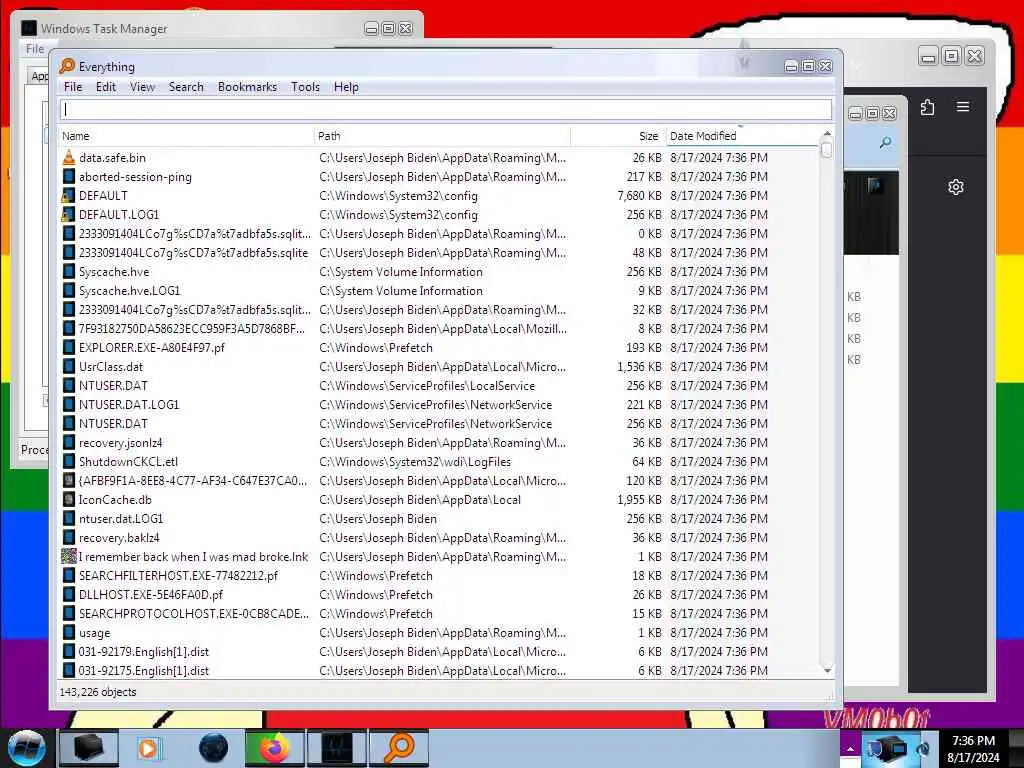Select the Syscache.hve.LOG1 file icon
1024x768 pixels.
[69, 291]
